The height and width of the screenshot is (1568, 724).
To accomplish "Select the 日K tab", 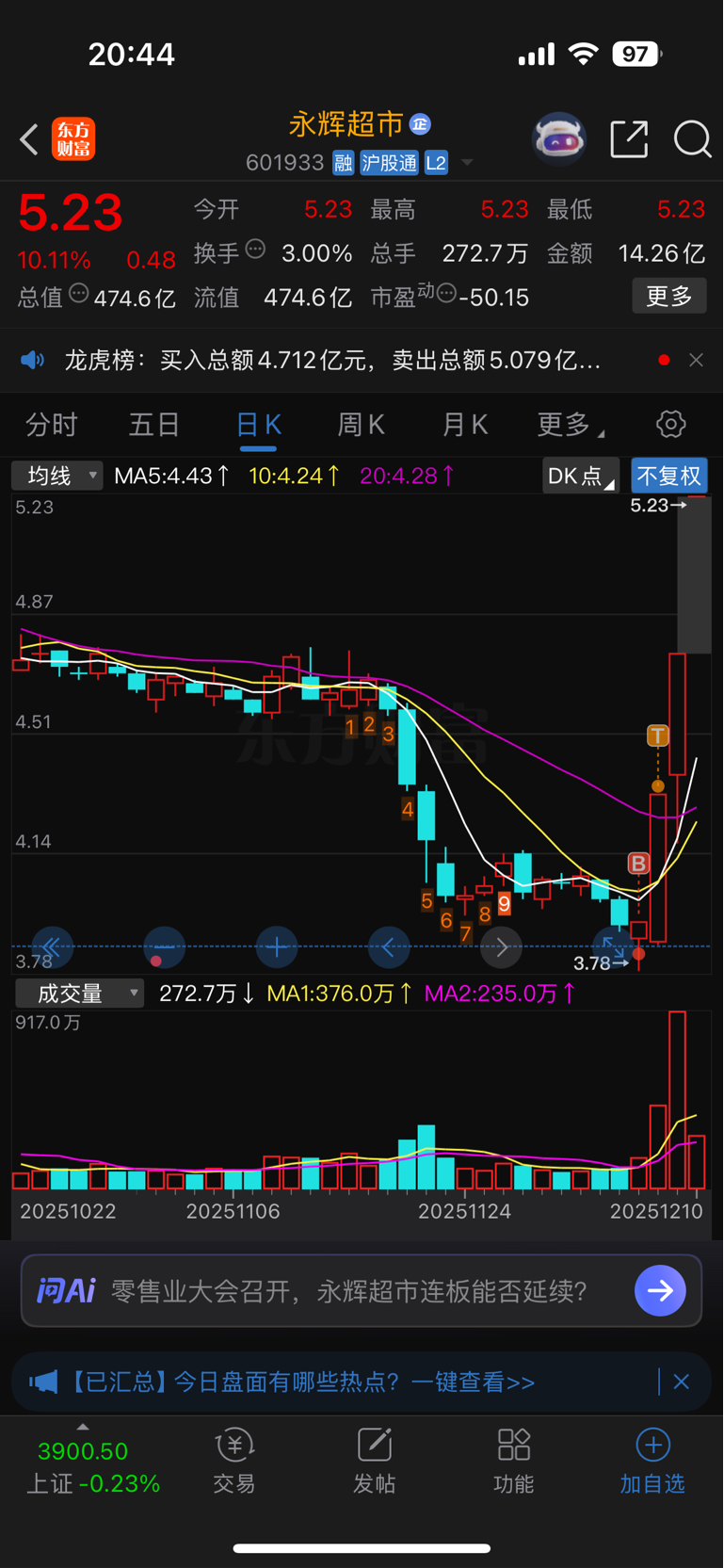I will click(259, 425).
